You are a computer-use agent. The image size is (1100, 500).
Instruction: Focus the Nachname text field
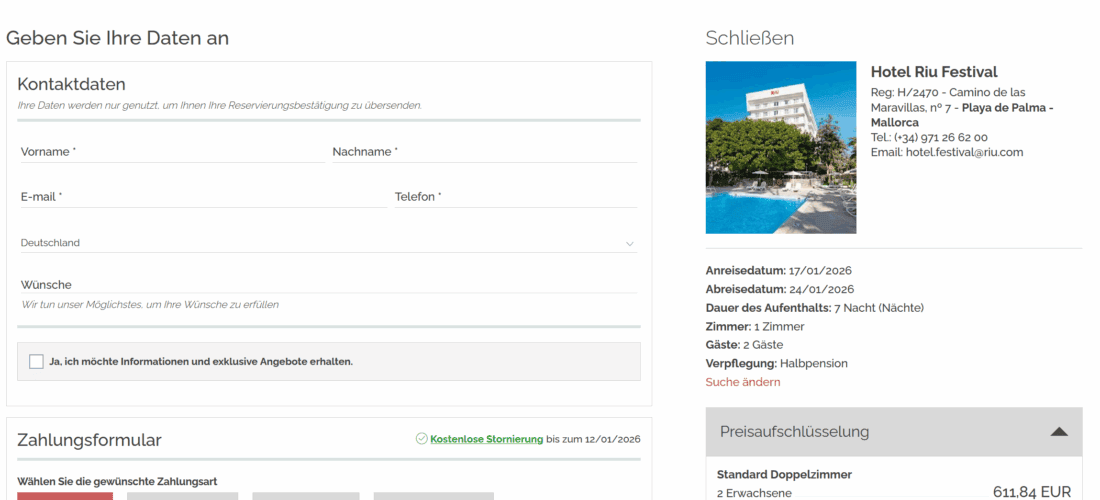[x=484, y=152]
